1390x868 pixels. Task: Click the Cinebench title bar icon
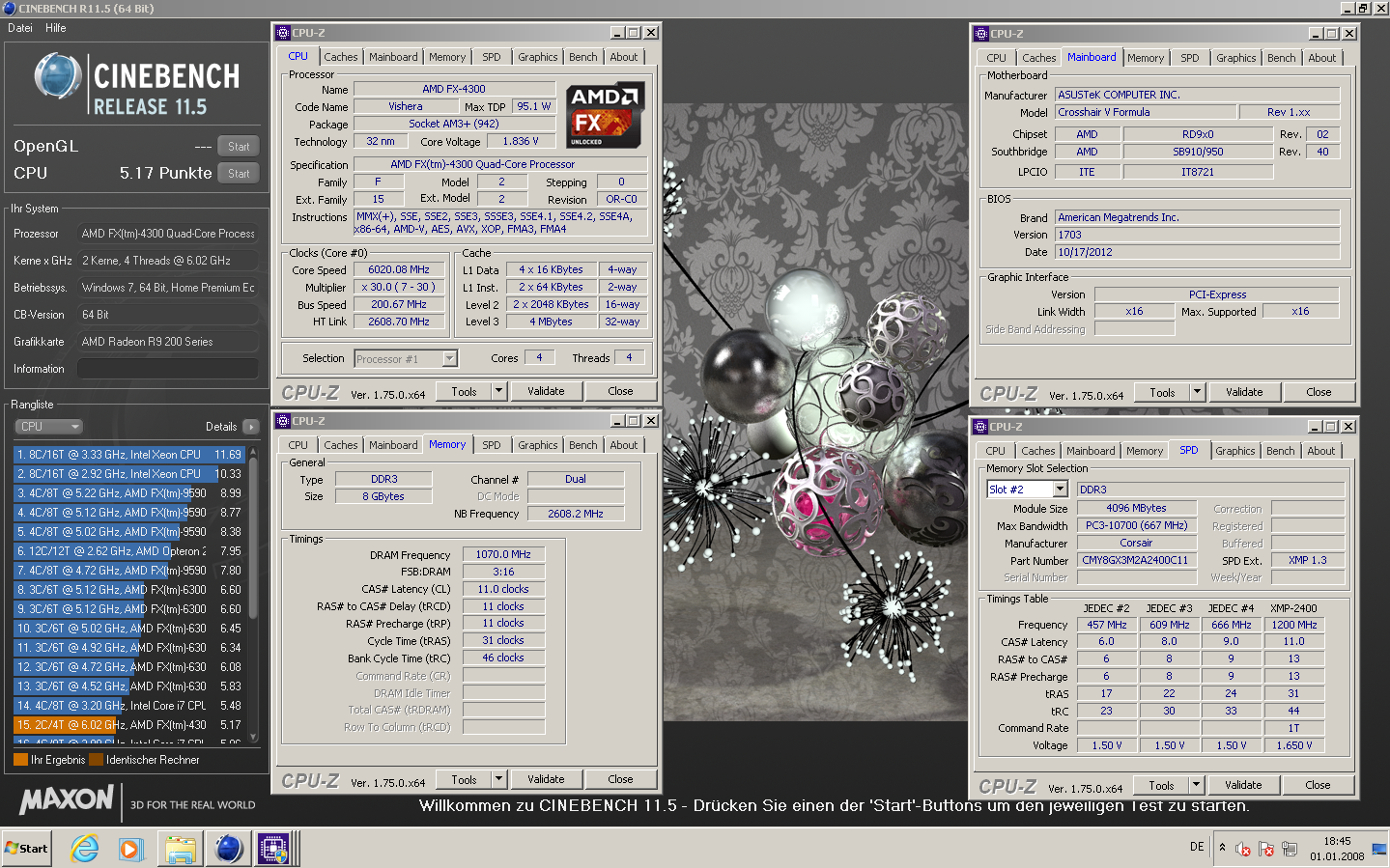10,8
